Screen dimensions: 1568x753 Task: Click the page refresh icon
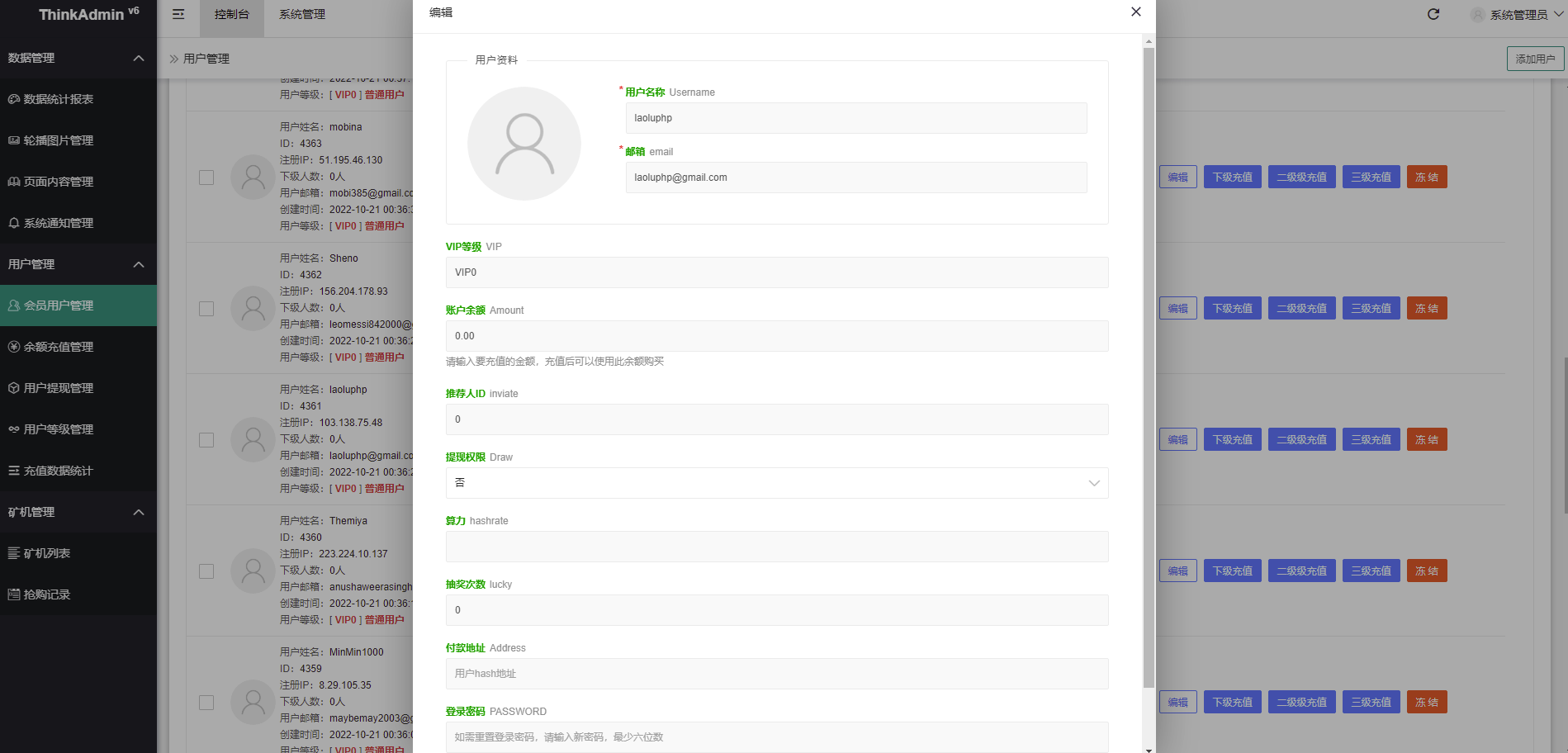[x=1433, y=14]
